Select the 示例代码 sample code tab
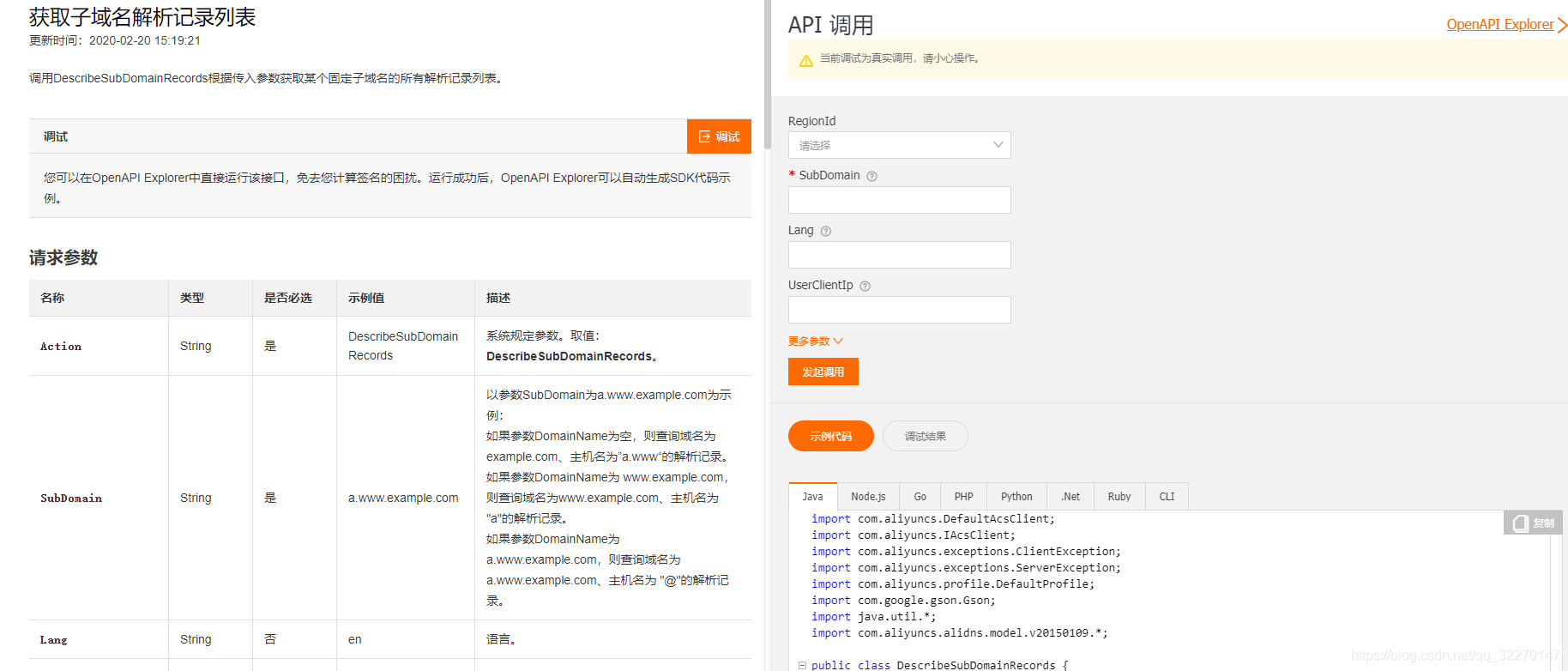The height and width of the screenshot is (671, 1568). [830, 436]
